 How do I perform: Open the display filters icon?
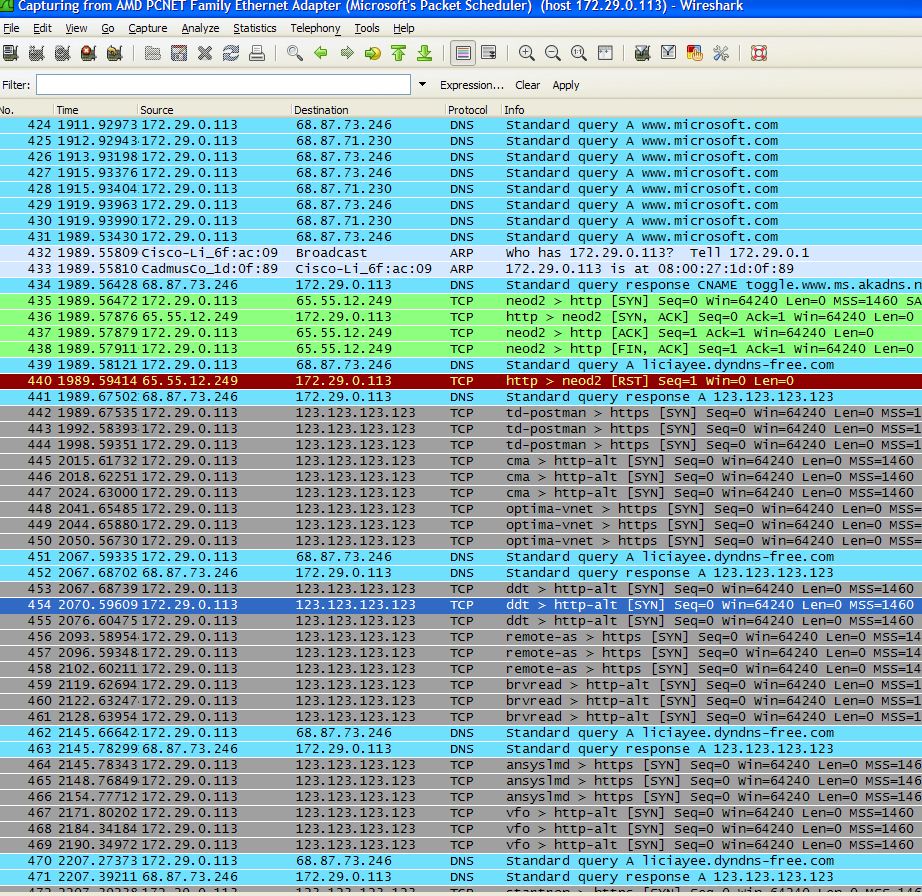[669, 54]
